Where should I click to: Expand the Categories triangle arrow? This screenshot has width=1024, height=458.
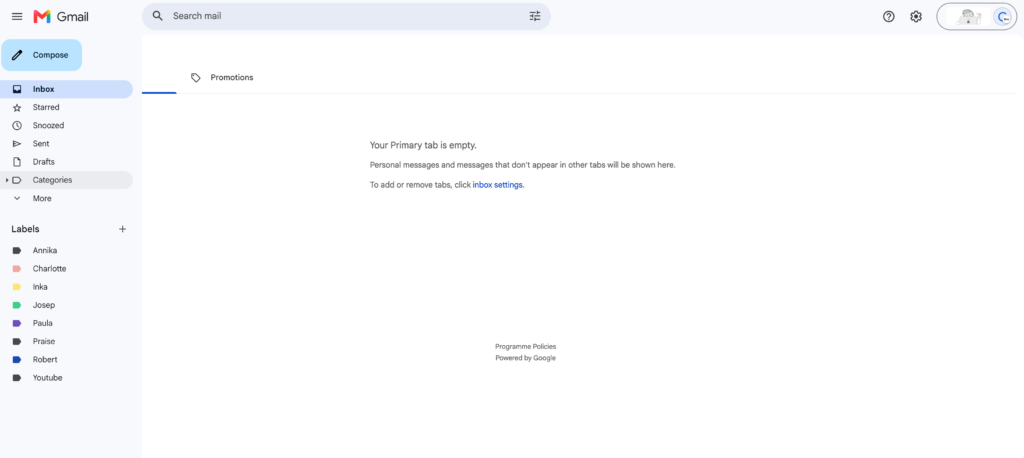7,180
